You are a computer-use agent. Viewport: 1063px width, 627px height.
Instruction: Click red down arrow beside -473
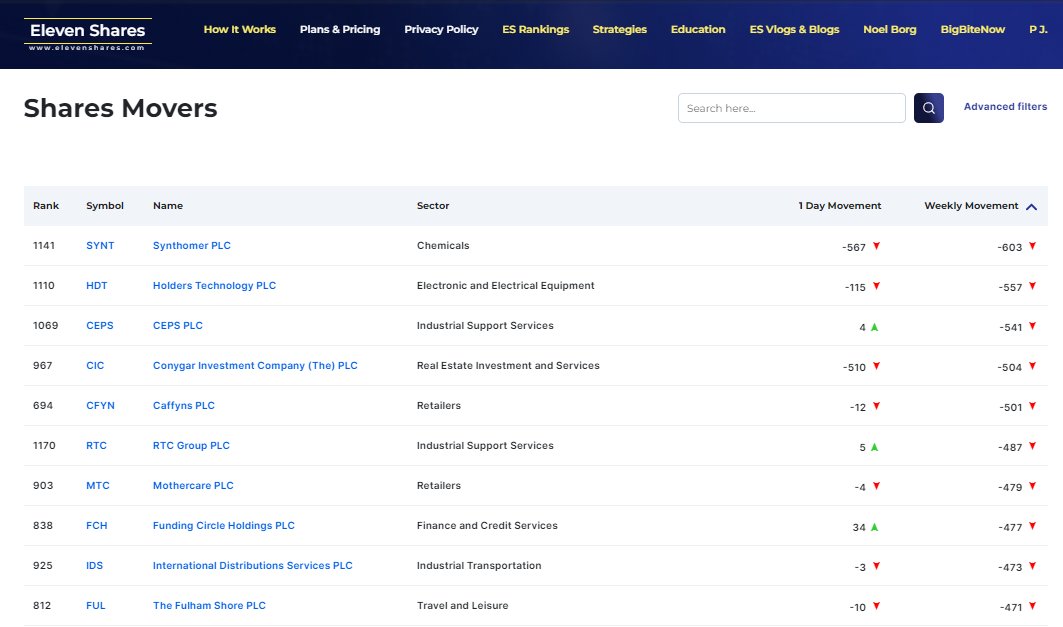[1032, 566]
